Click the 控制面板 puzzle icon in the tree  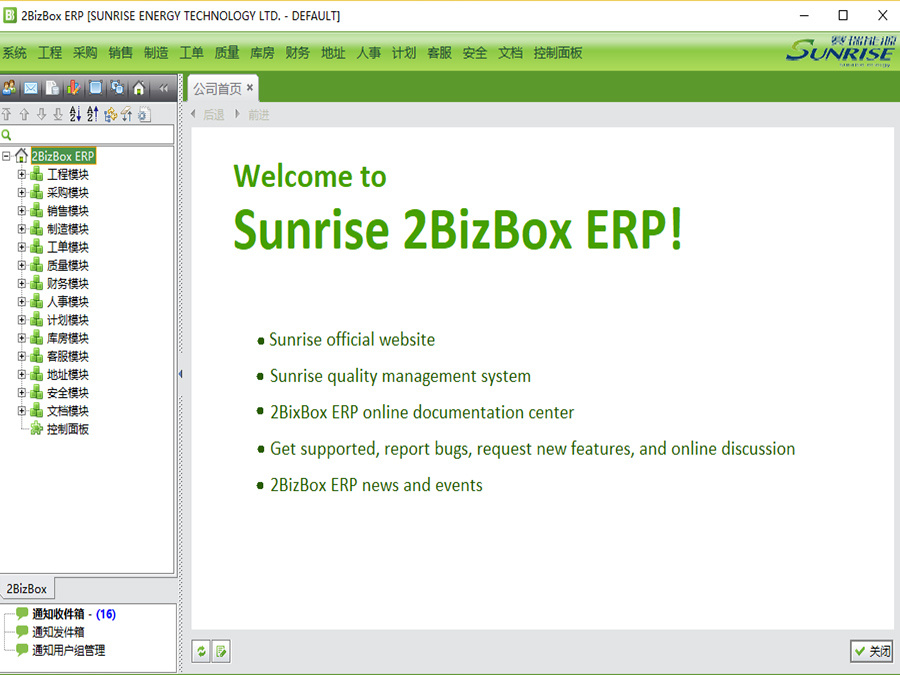point(37,429)
